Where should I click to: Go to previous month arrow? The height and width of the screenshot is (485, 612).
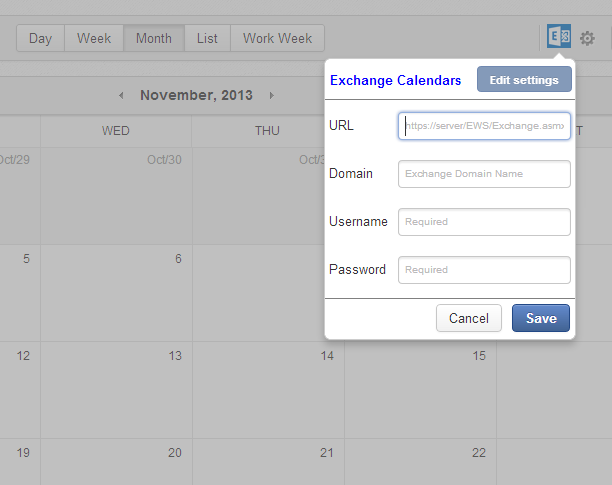pos(121,95)
